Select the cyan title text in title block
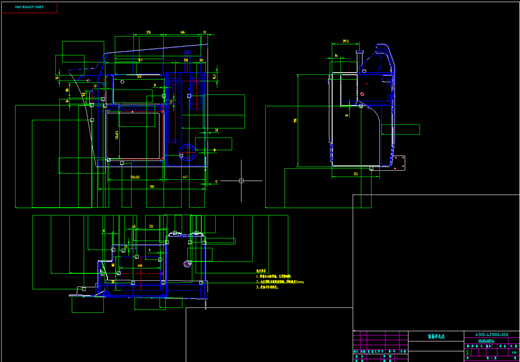This screenshot has height=362, width=520. point(436,336)
